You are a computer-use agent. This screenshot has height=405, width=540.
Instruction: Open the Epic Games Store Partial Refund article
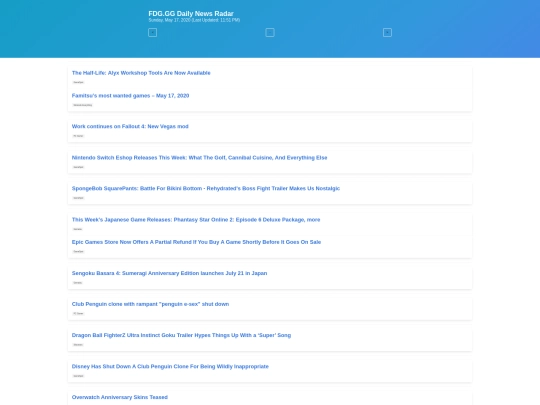[x=196, y=242]
